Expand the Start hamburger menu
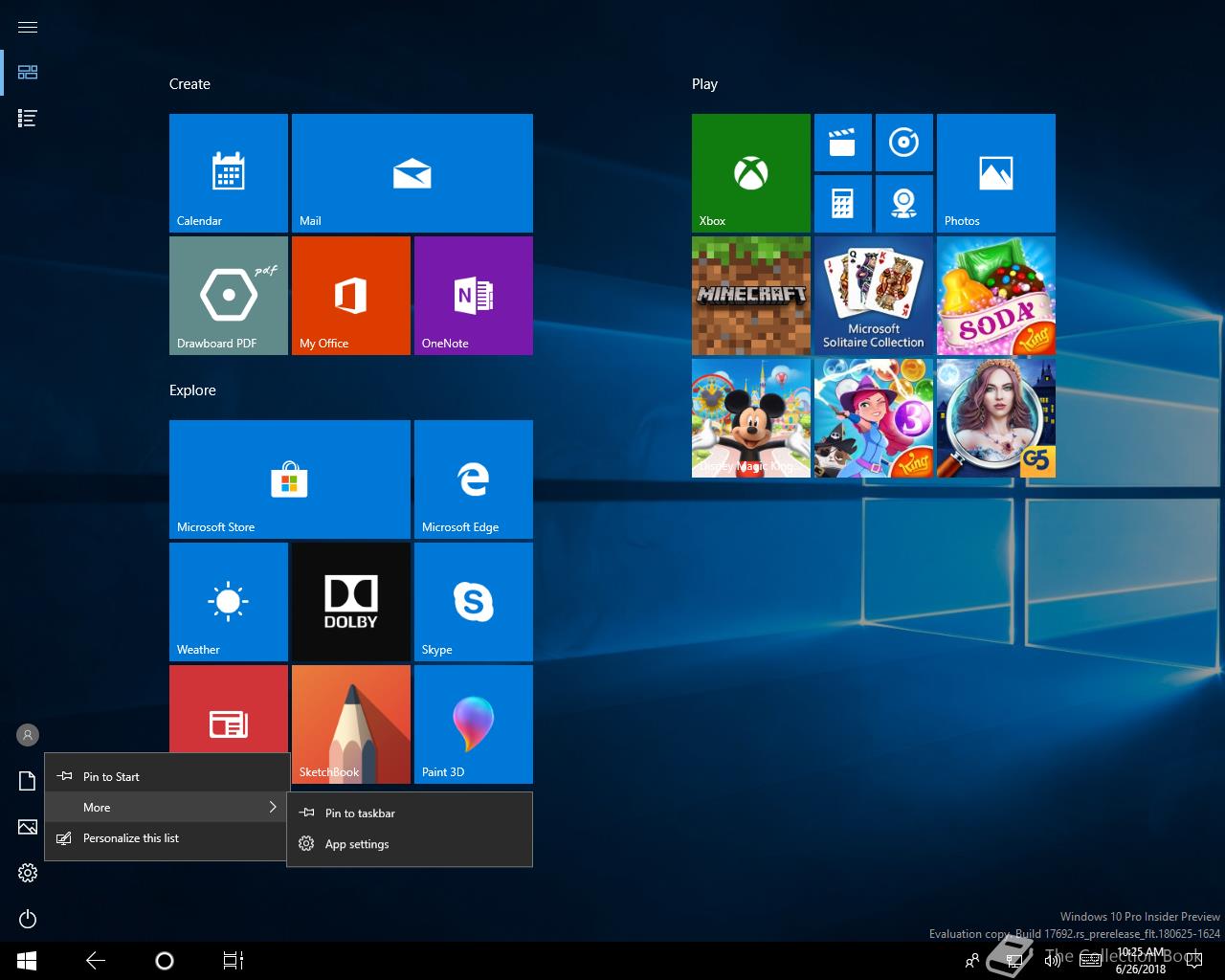This screenshot has height=980, width=1225. point(28,27)
